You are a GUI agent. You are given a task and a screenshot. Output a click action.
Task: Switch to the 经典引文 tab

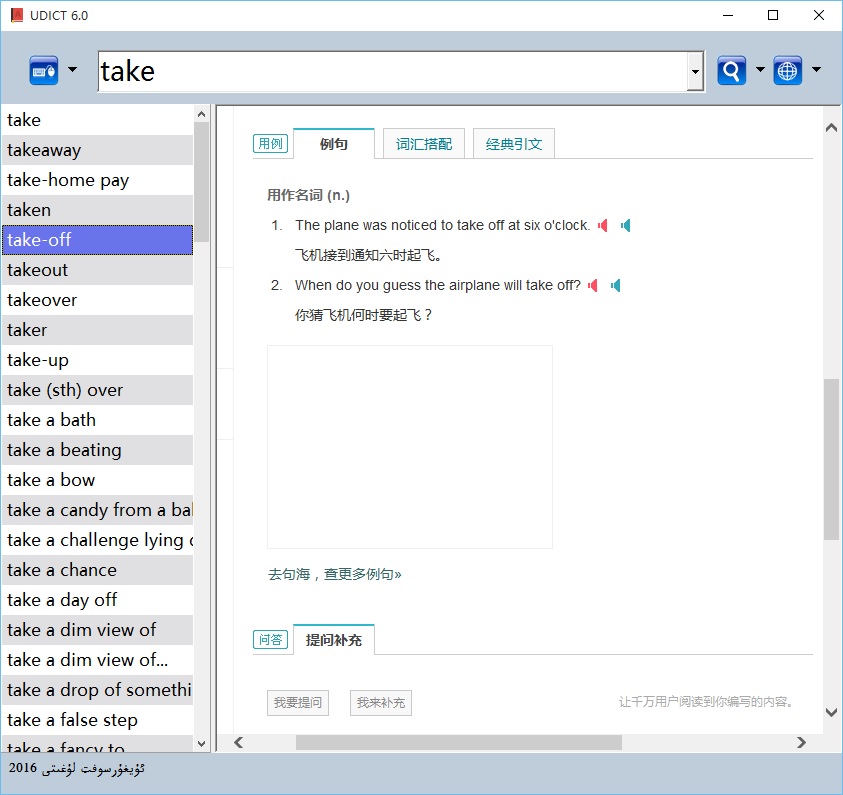coord(514,144)
